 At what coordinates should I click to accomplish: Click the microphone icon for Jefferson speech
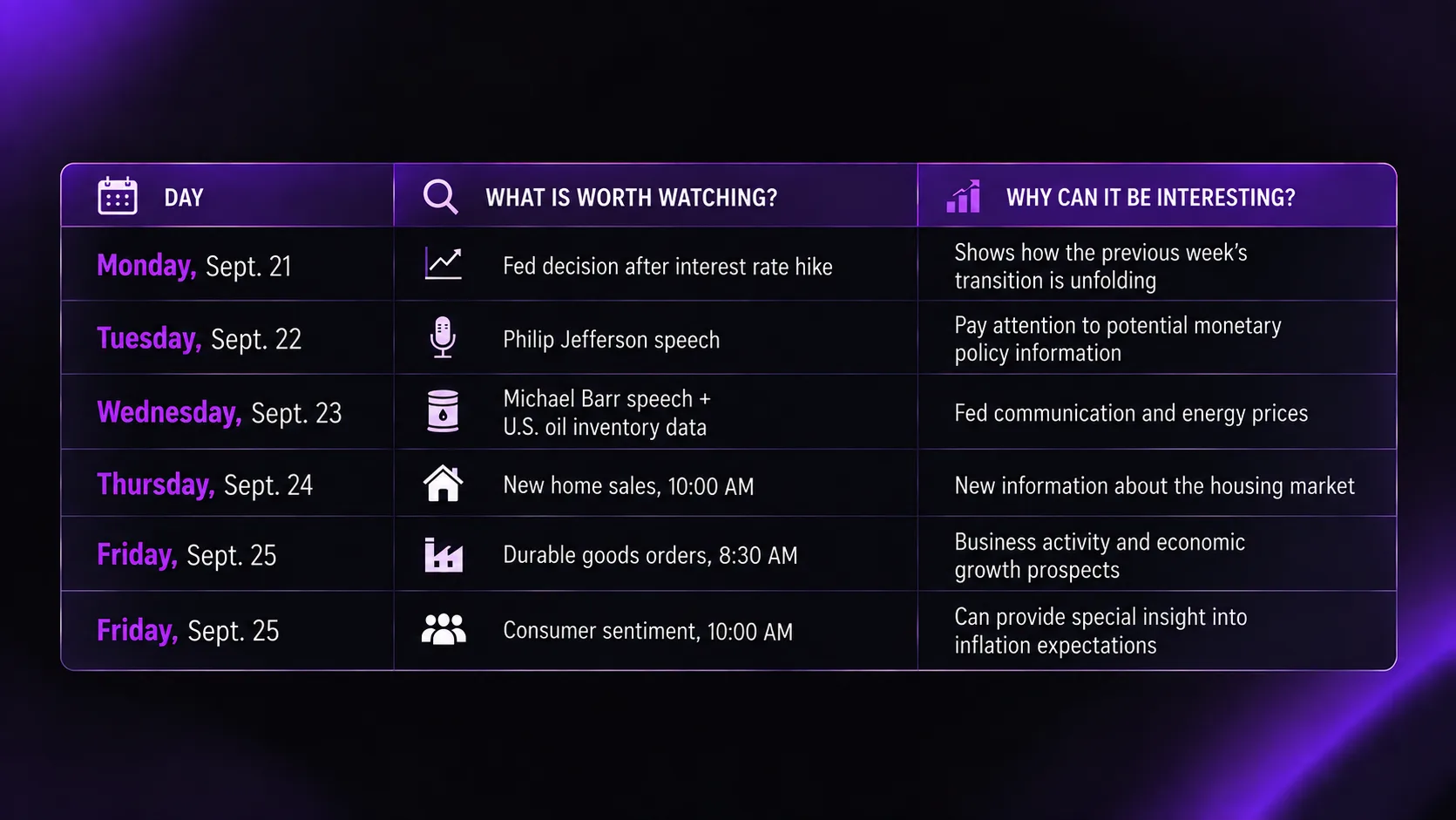[443, 337]
